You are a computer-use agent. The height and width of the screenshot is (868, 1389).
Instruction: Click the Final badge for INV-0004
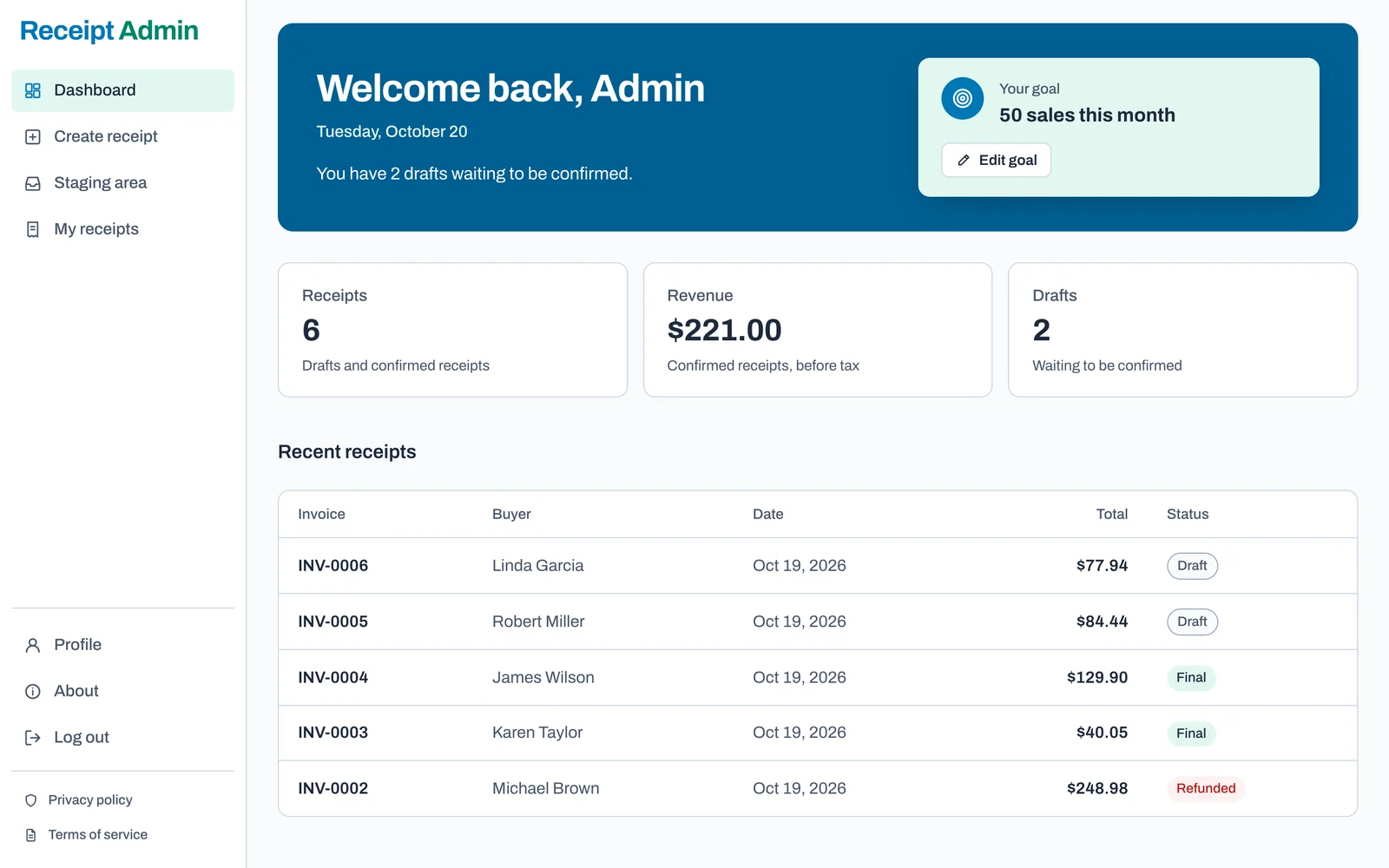[1191, 678]
